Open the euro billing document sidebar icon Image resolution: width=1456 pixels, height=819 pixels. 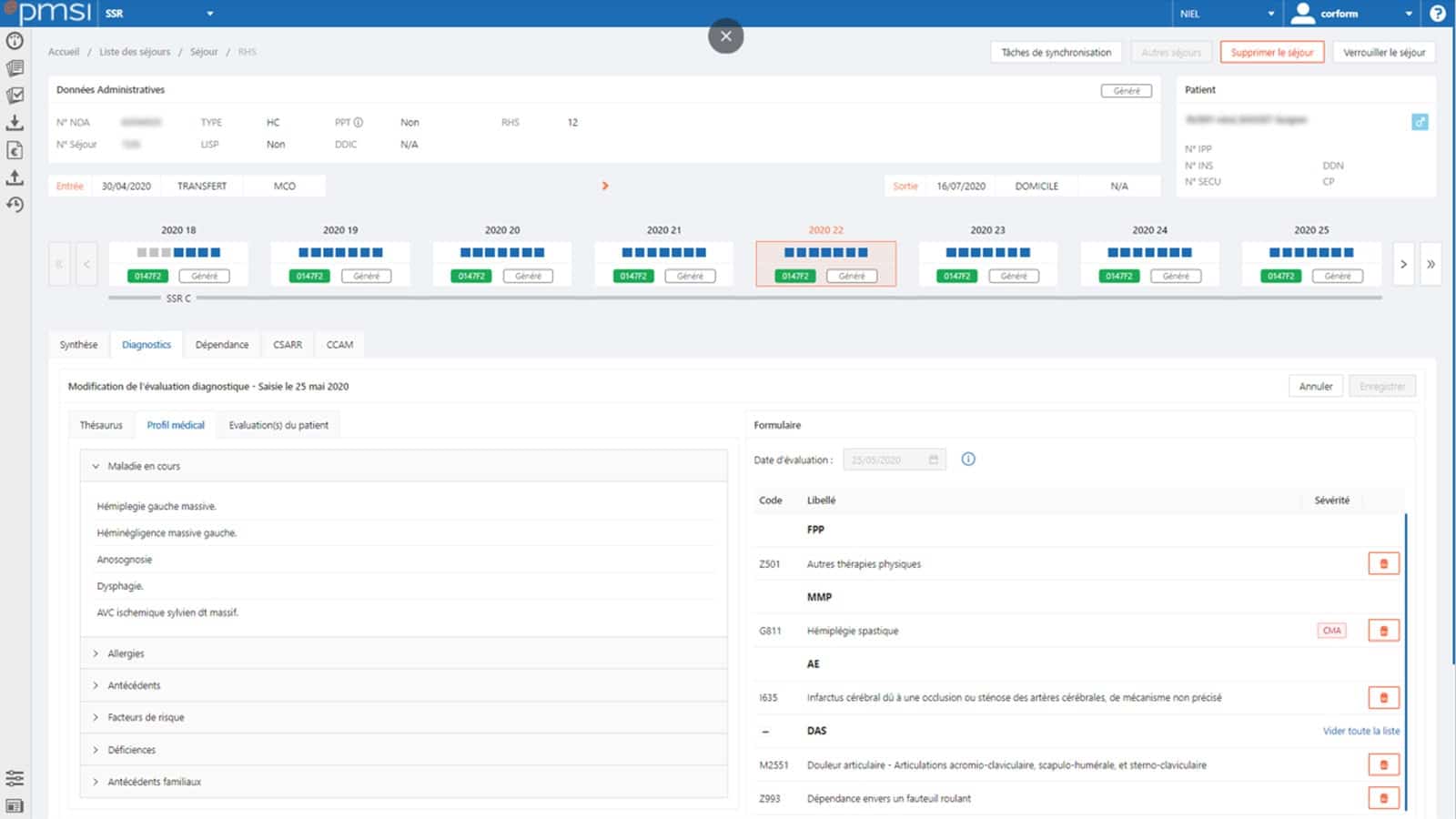15,150
